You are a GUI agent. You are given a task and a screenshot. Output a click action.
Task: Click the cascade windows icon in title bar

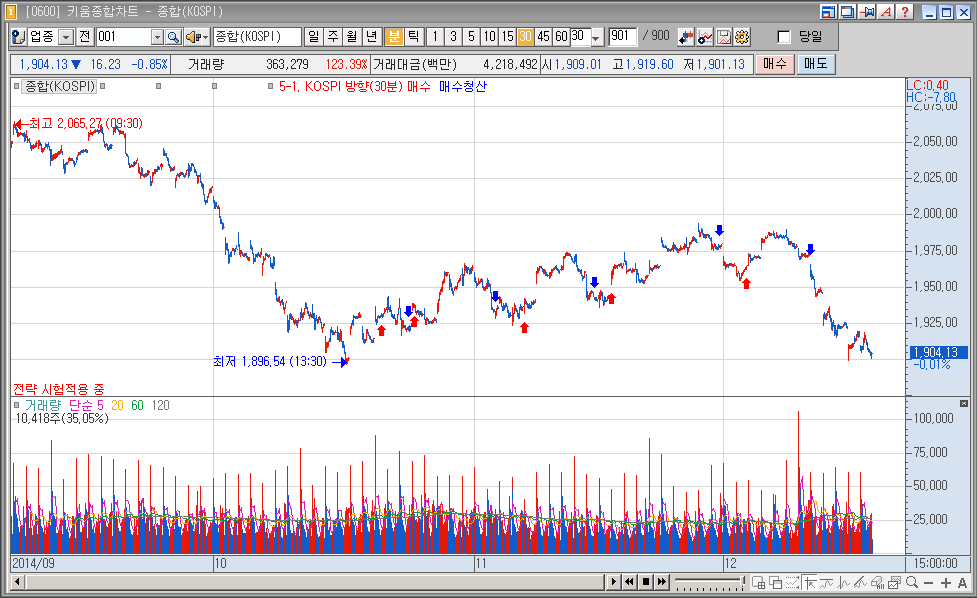coord(847,12)
